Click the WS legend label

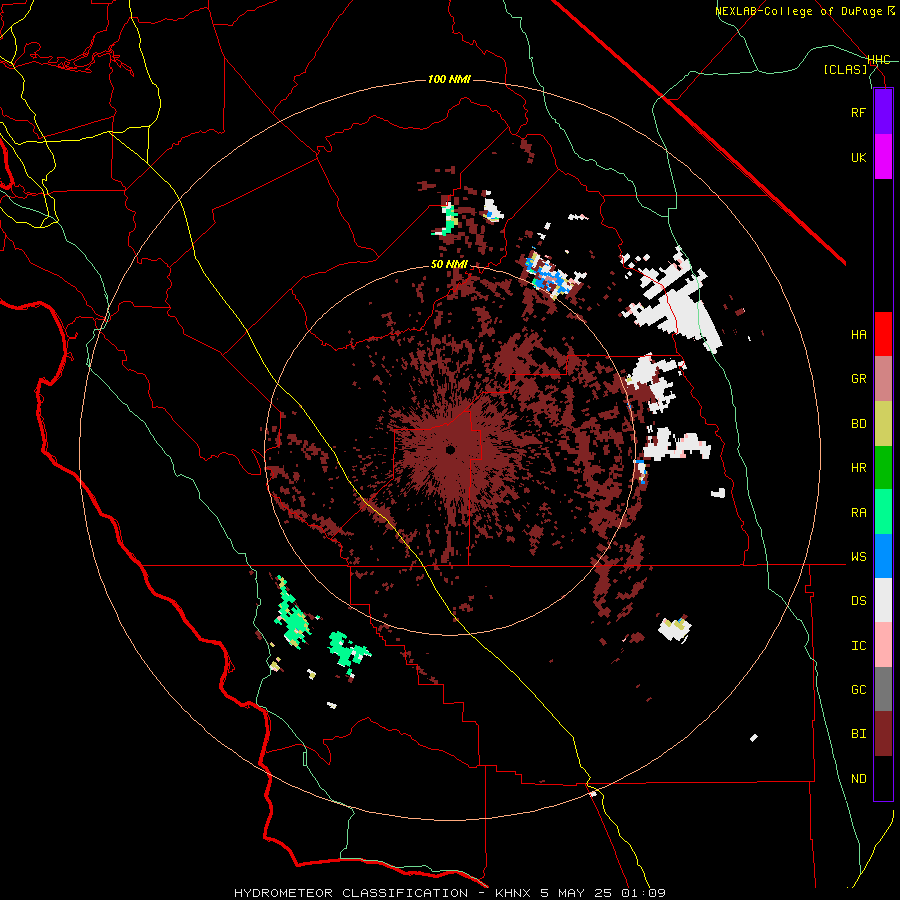[x=858, y=557]
